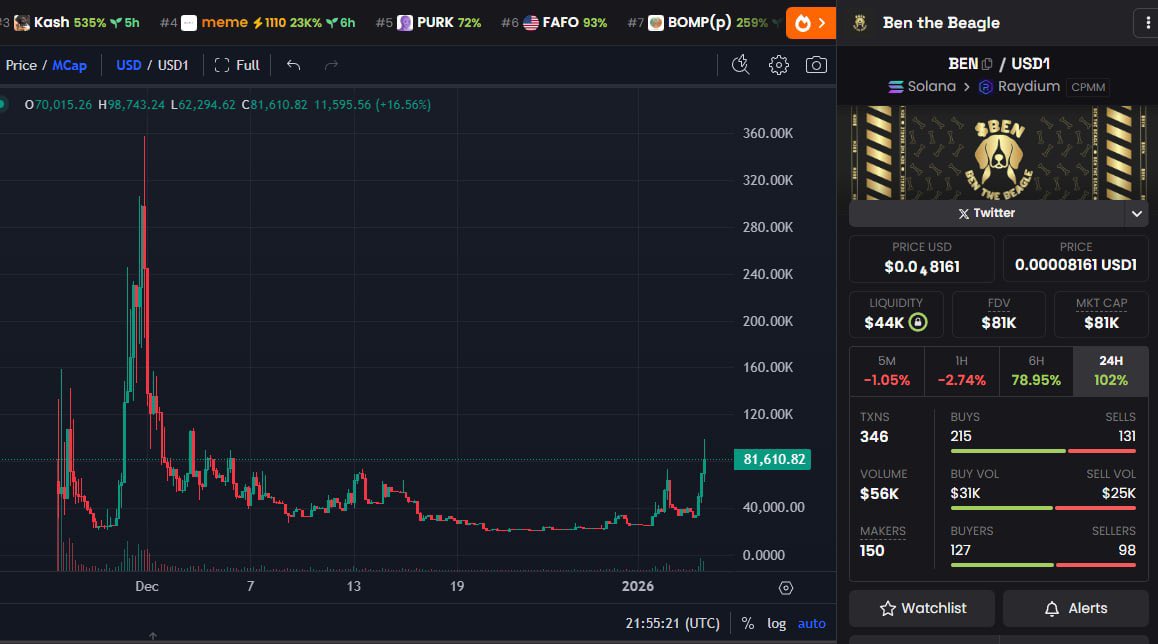Toggle auto scale on chart
The height and width of the screenshot is (644, 1158).
click(x=811, y=623)
